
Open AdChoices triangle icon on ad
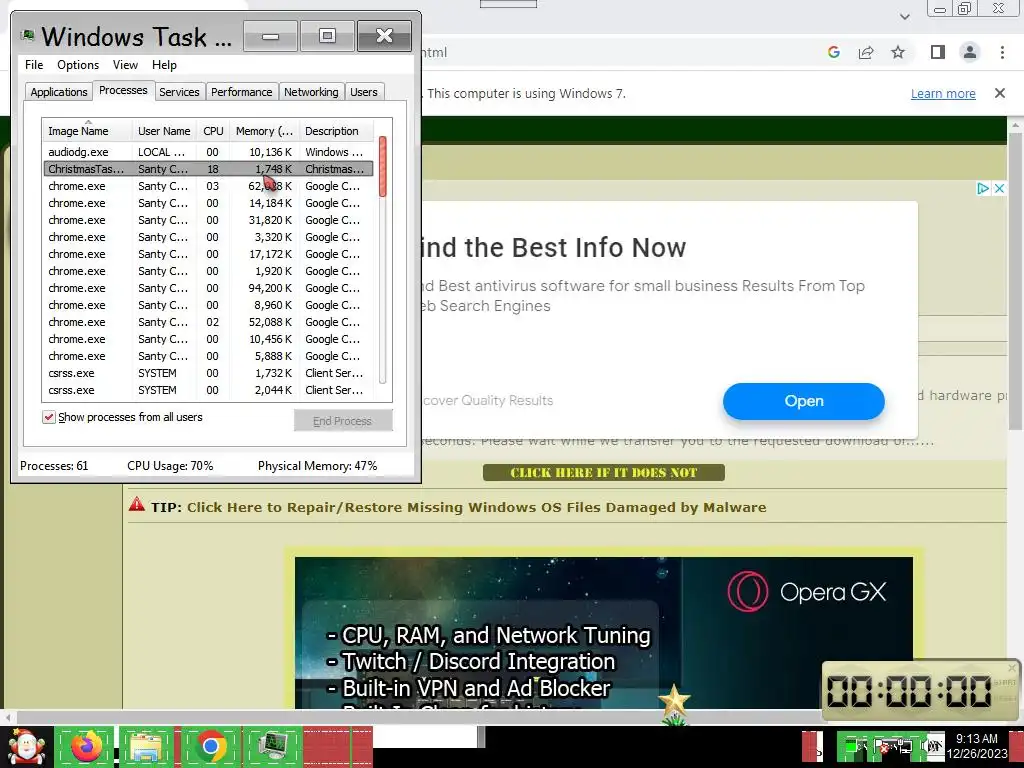[983, 189]
